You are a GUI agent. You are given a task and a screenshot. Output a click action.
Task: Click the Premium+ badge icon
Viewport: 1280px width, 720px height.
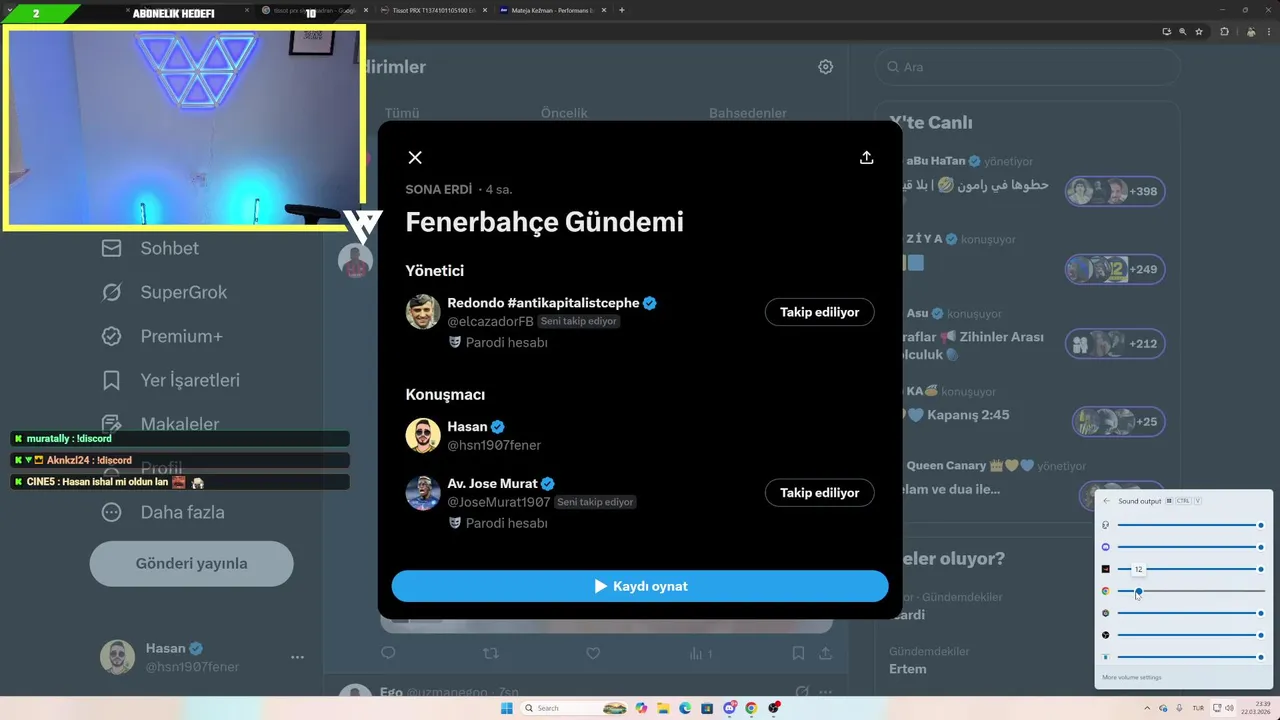tap(112, 336)
